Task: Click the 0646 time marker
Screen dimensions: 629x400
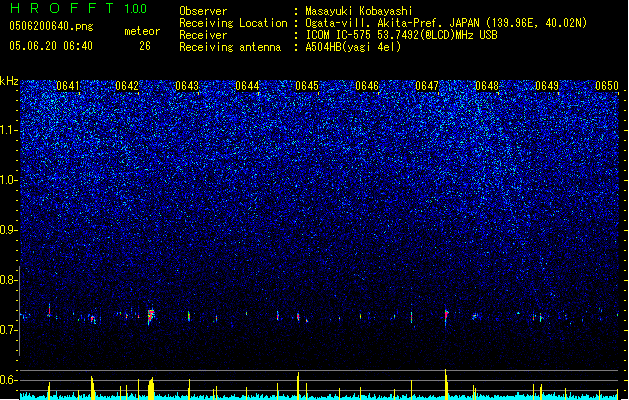Action: (367, 86)
